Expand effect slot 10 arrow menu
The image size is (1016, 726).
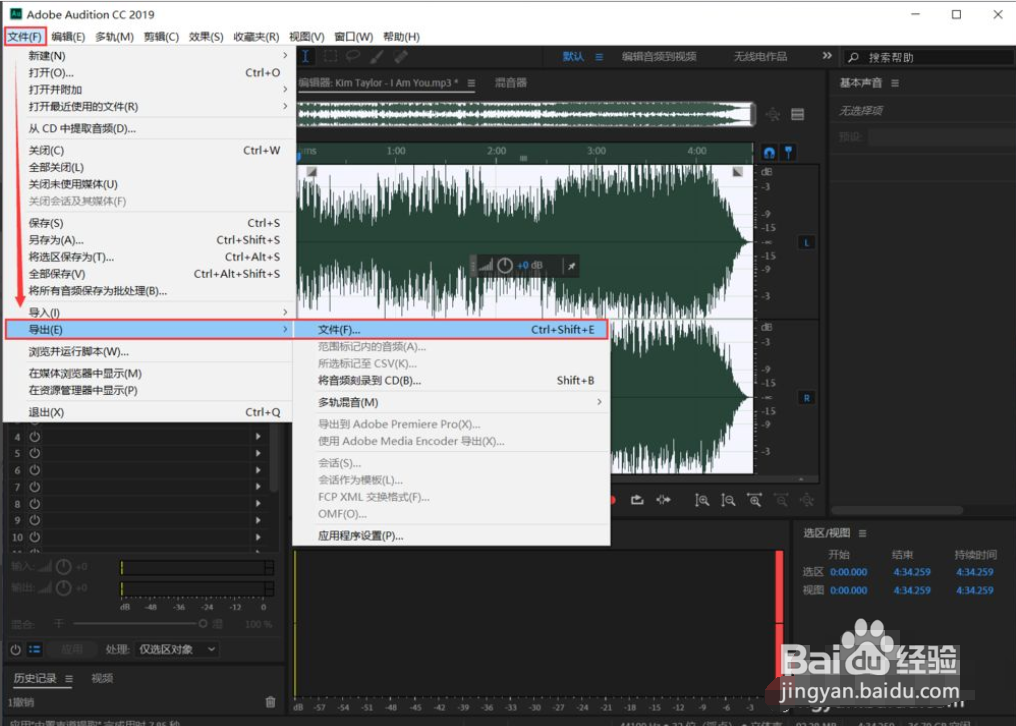tap(258, 537)
